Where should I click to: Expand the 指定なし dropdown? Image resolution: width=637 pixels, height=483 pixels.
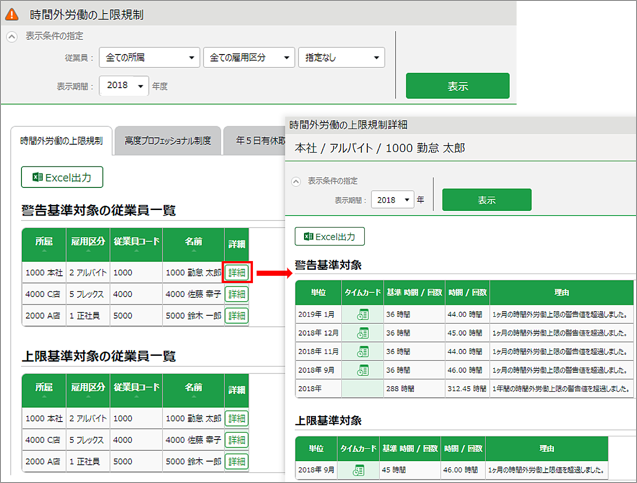click(x=341, y=57)
